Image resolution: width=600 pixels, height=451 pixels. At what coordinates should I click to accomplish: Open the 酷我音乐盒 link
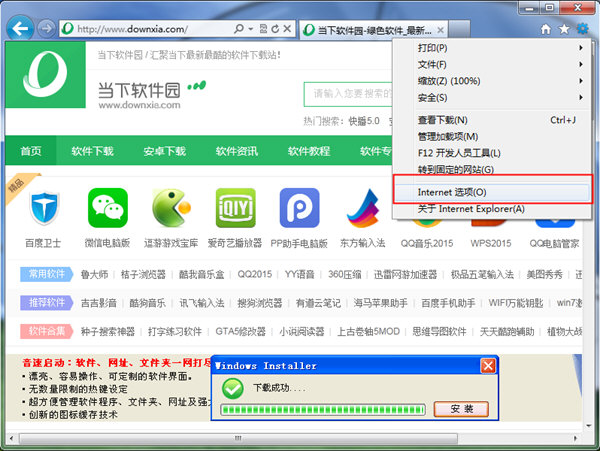click(x=201, y=274)
